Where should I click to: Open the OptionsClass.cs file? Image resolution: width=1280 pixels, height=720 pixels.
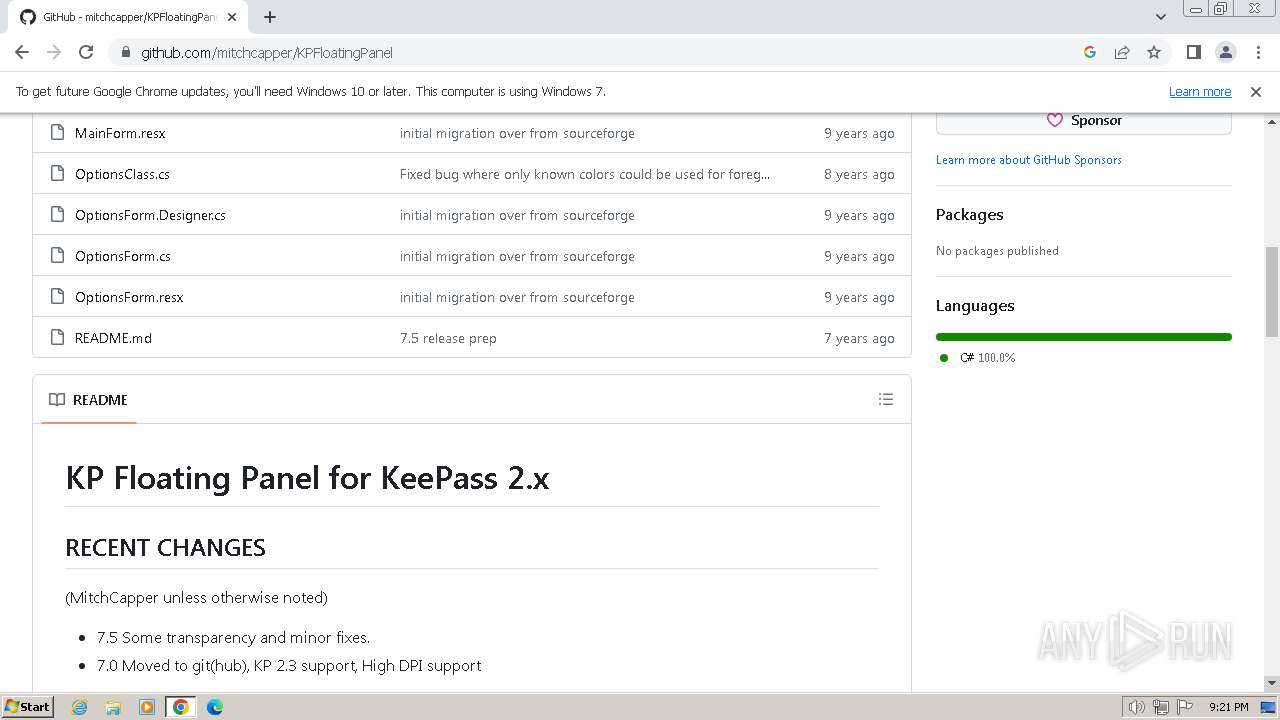click(122, 174)
